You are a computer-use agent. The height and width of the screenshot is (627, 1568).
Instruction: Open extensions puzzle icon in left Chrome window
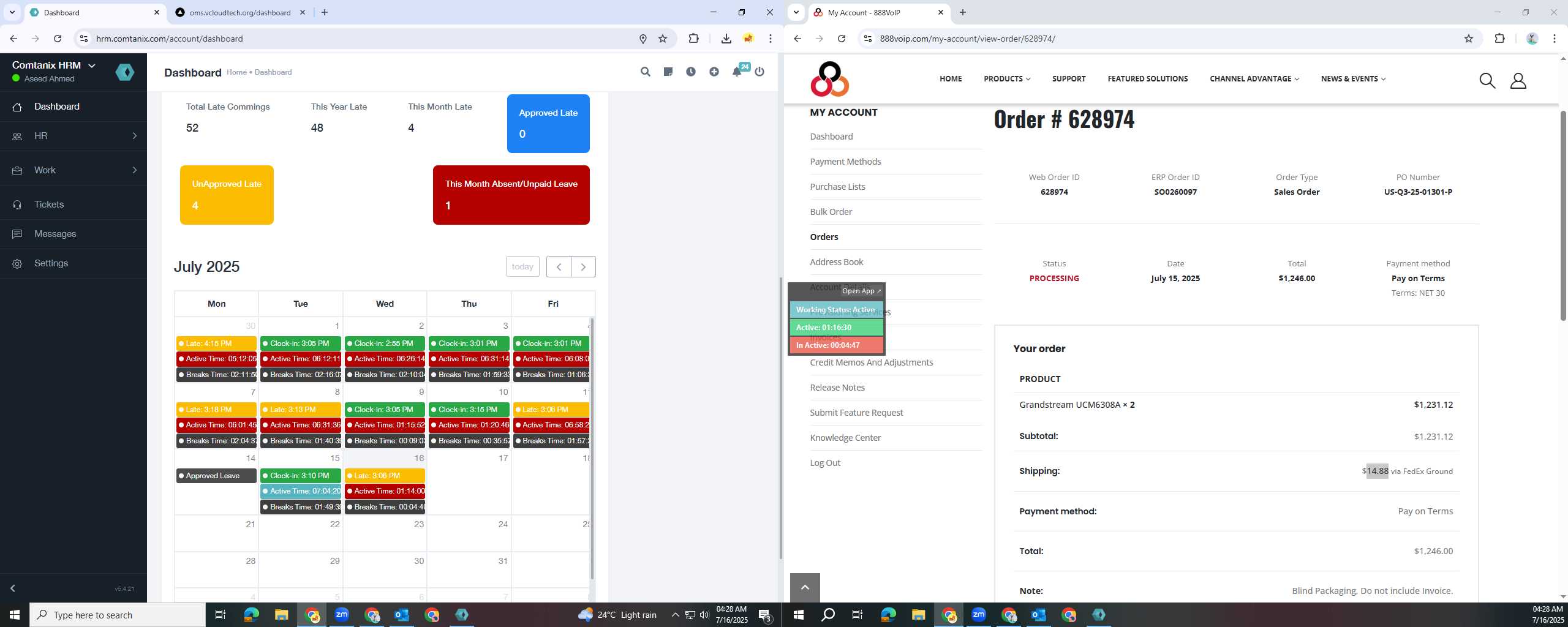[693, 39]
